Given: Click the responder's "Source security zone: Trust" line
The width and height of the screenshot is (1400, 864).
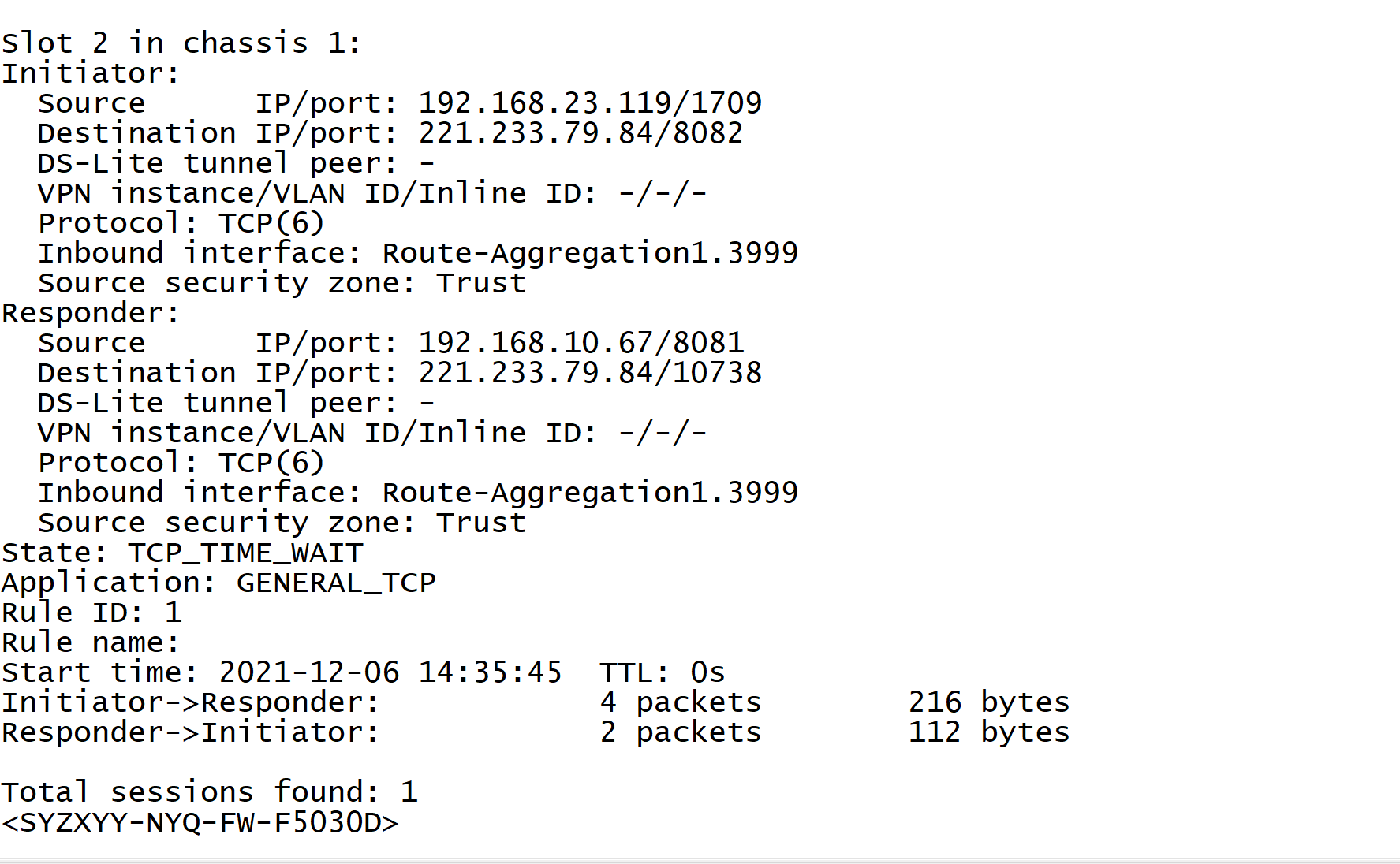Looking at the screenshot, I should [x=282, y=523].
